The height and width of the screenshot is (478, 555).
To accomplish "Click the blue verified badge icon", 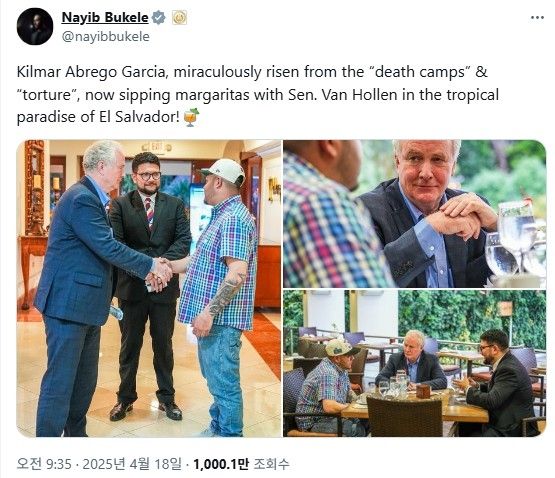I will click(159, 17).
